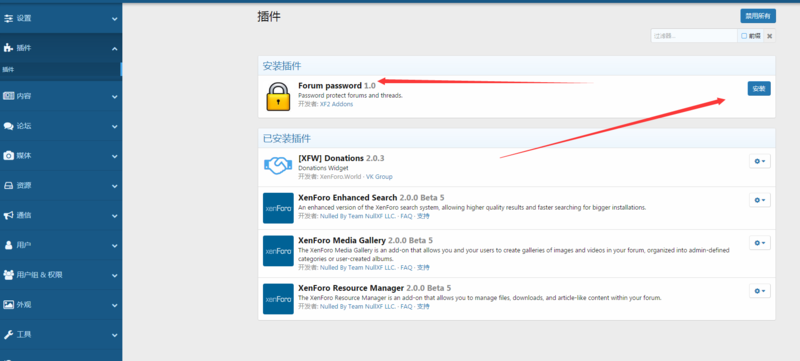Open the XenForo.World developer link

click(x=341, y=176)
